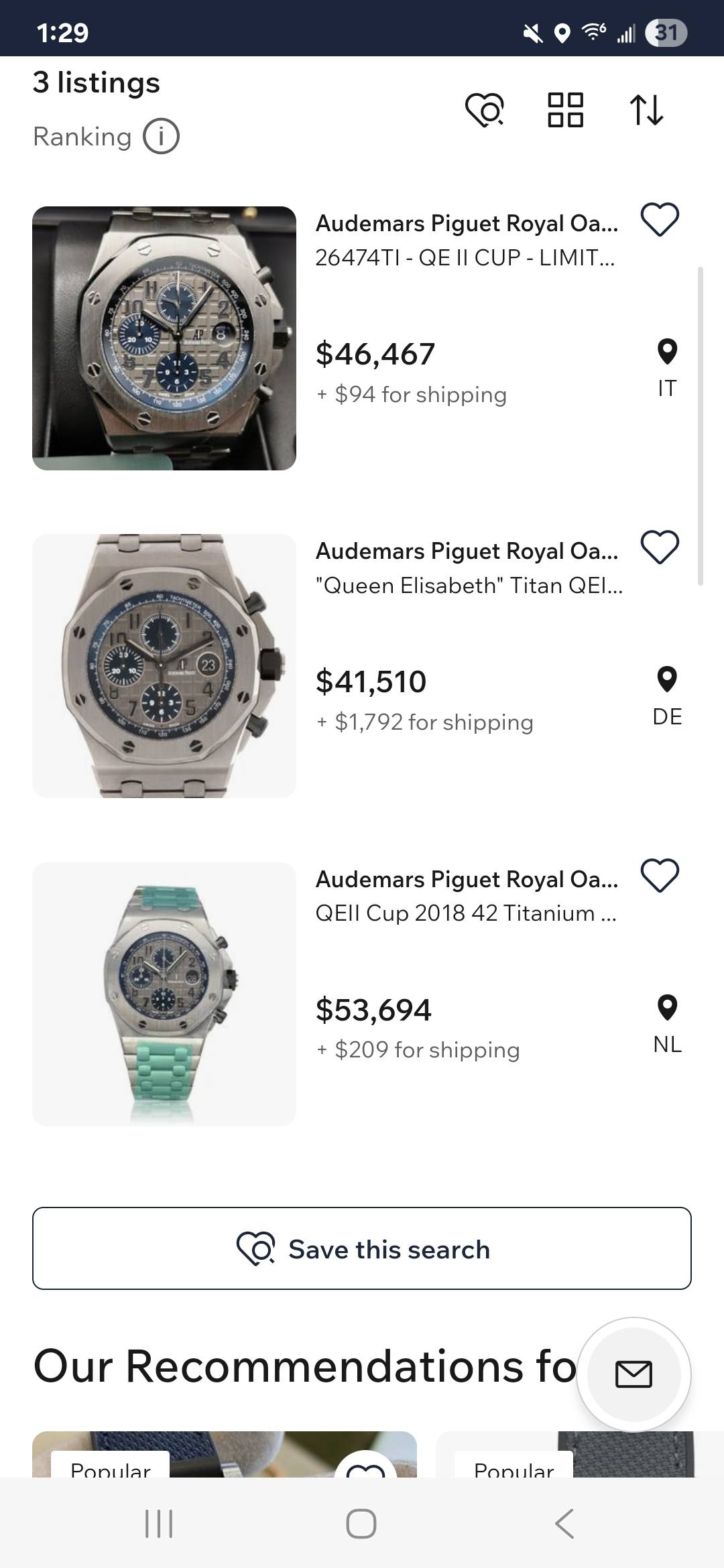Switch to grid view layout icon
This screenshot has width=724, height=1568.
[x=565, y=110]
